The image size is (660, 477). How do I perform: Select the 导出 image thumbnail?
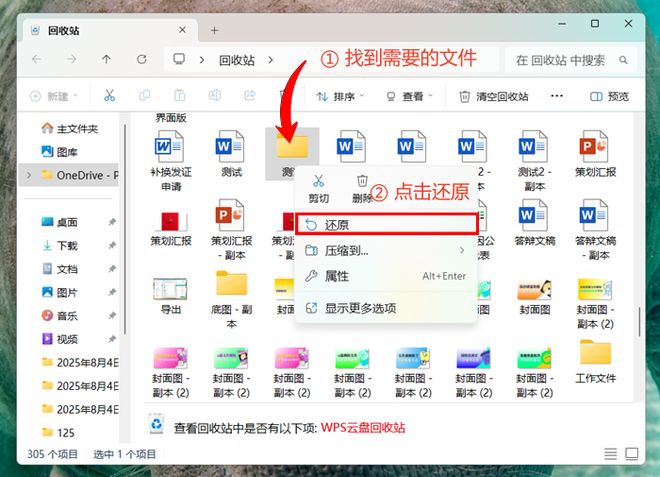coord(170,296)
